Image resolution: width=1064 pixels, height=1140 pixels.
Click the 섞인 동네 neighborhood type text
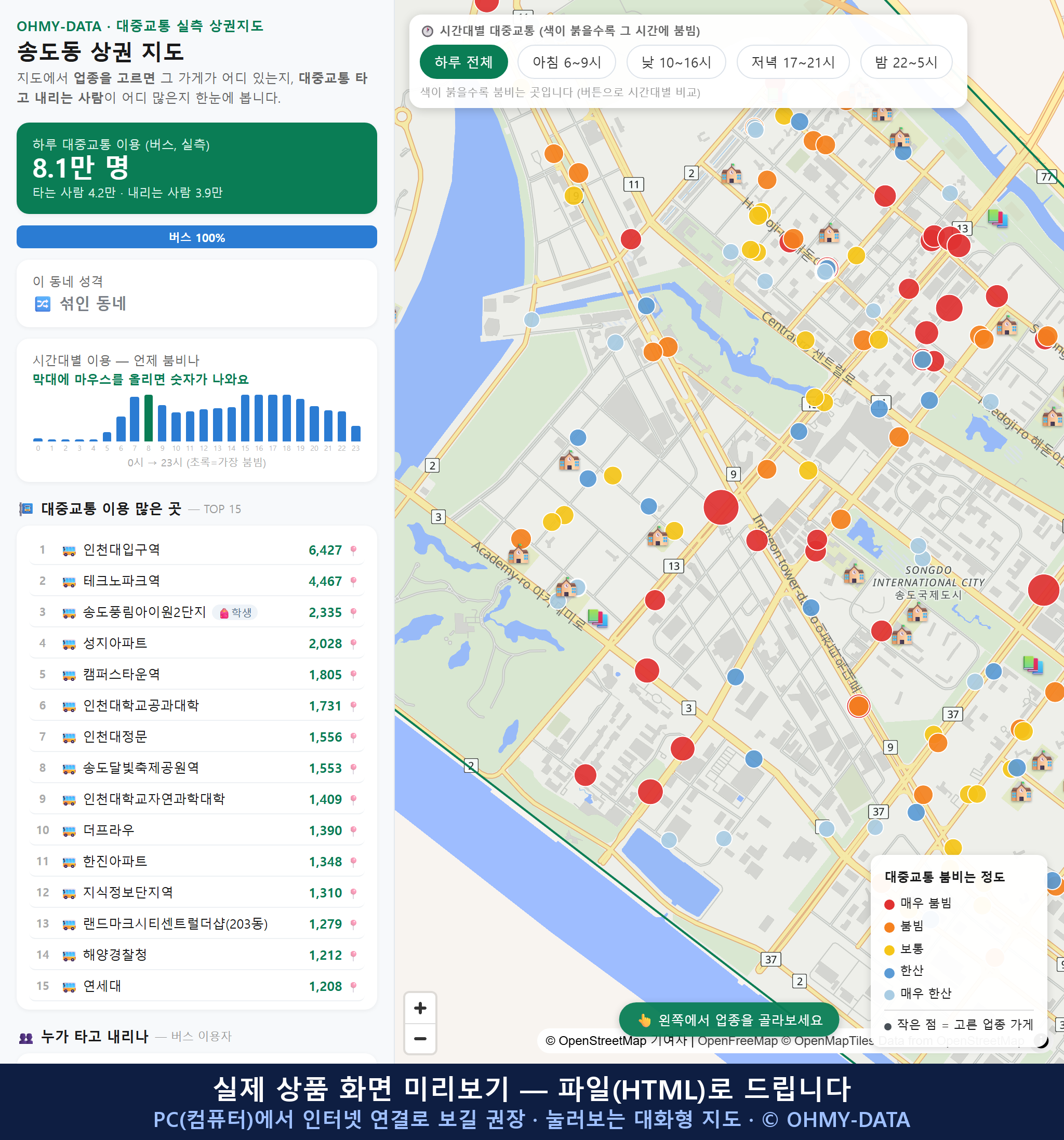coord(93,303)
